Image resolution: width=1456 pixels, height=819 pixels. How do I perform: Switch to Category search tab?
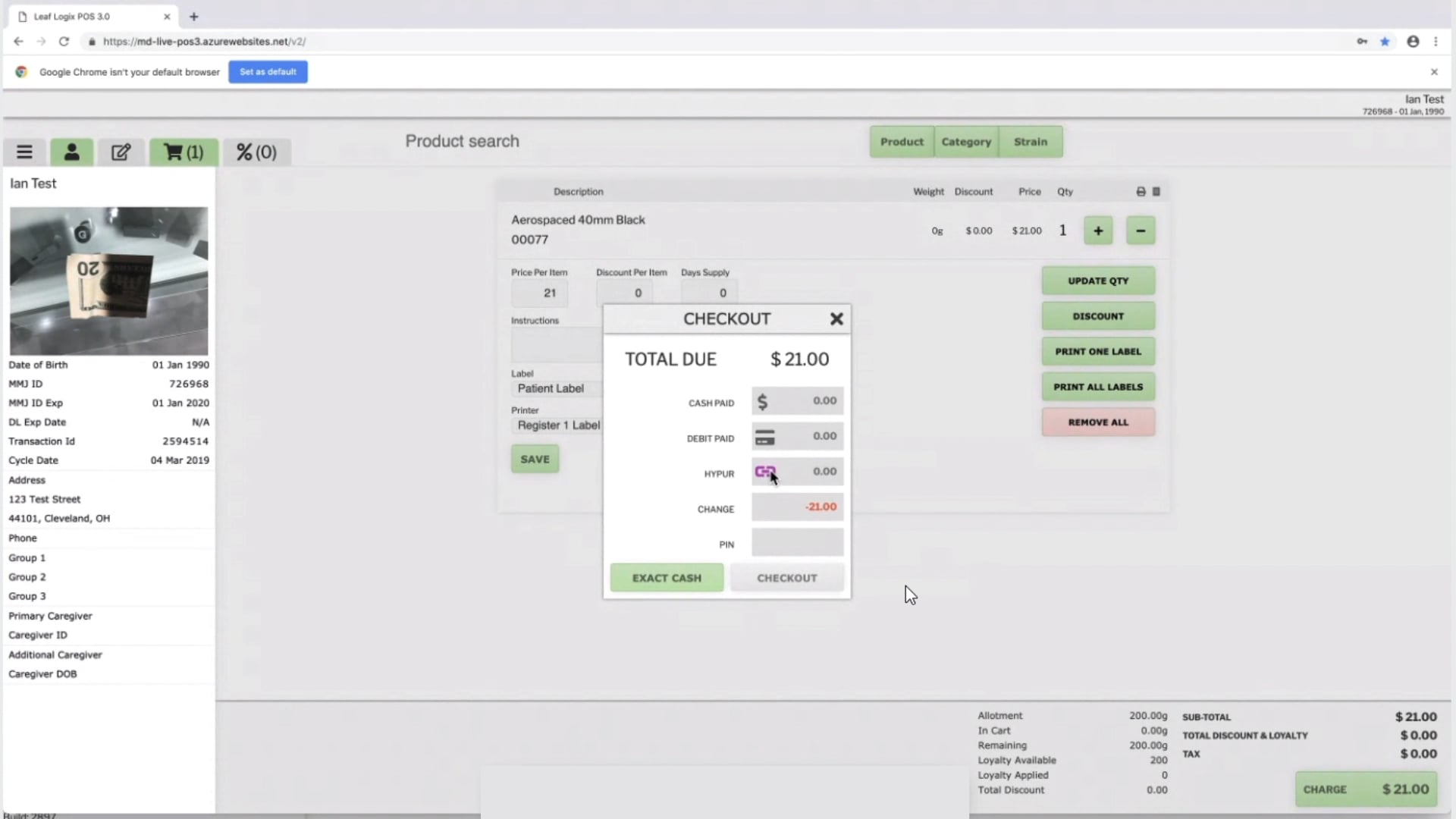pyautogui.click(x=966, y=142)
